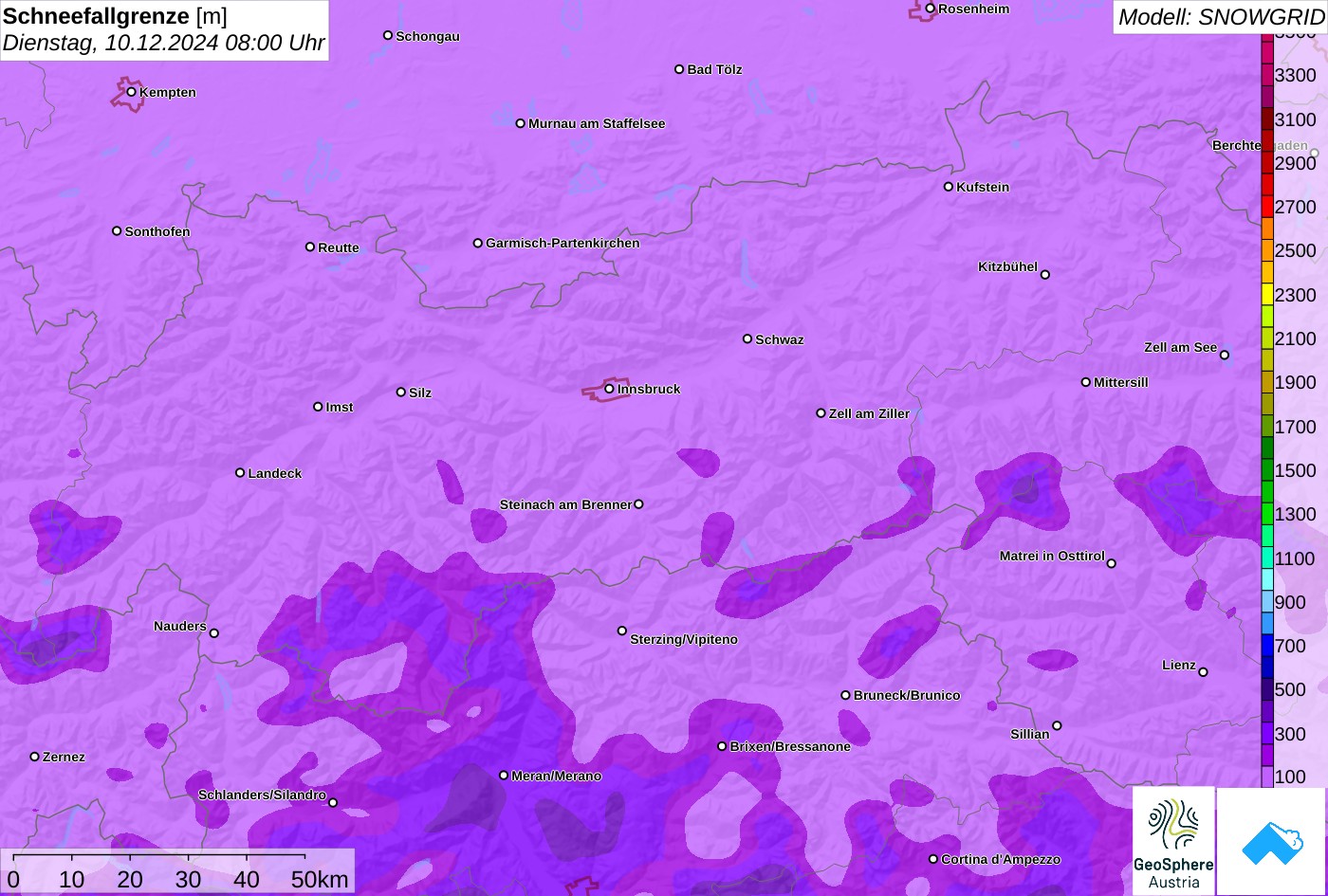
Task: Click the 'Modell: SNOWGRID' label
Action: tap(1221, 16)
